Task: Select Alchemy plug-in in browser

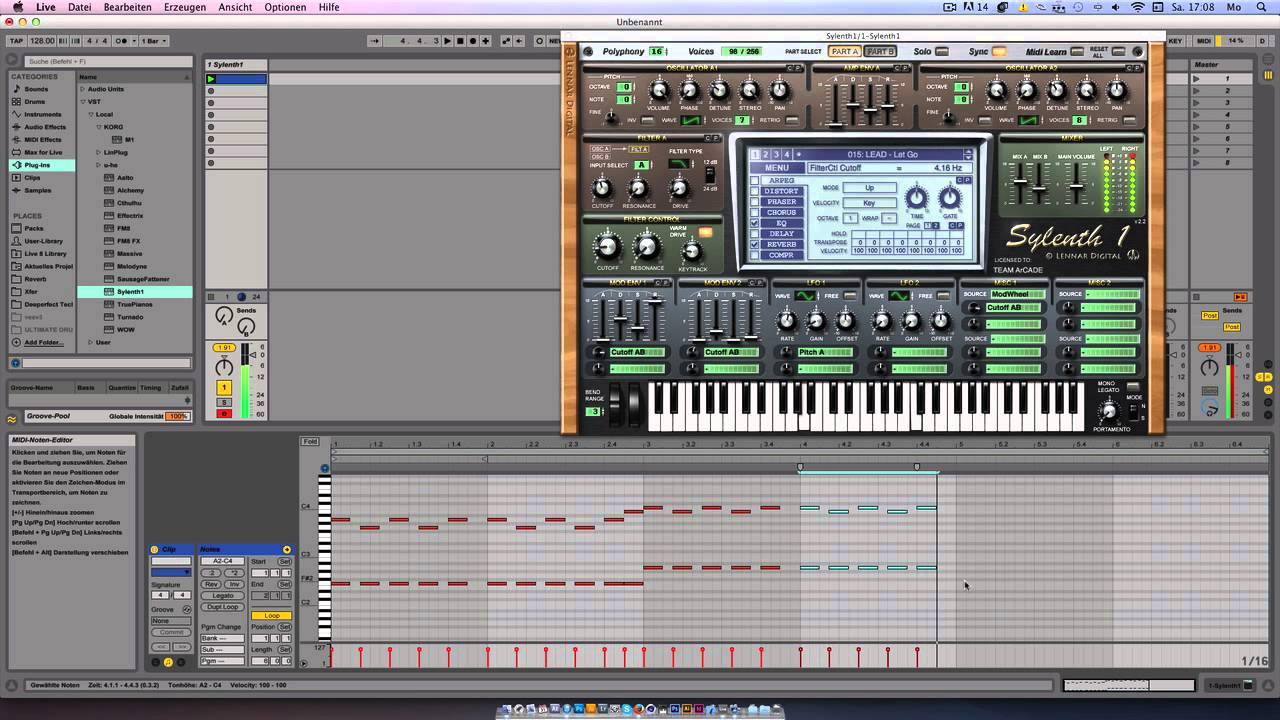Action: (x=130, y=190)
